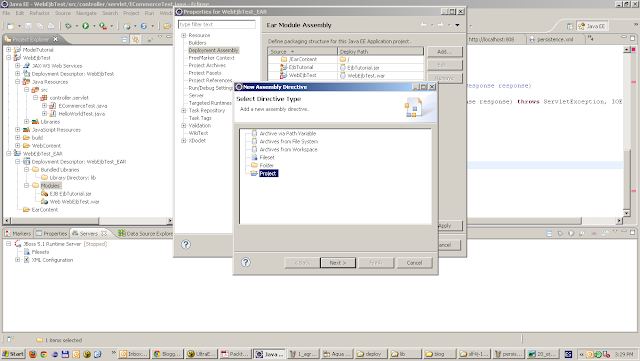Select EjbTutorial row in assembly table
The width and height of the screenshot is (640, 361).
point(301,67)
